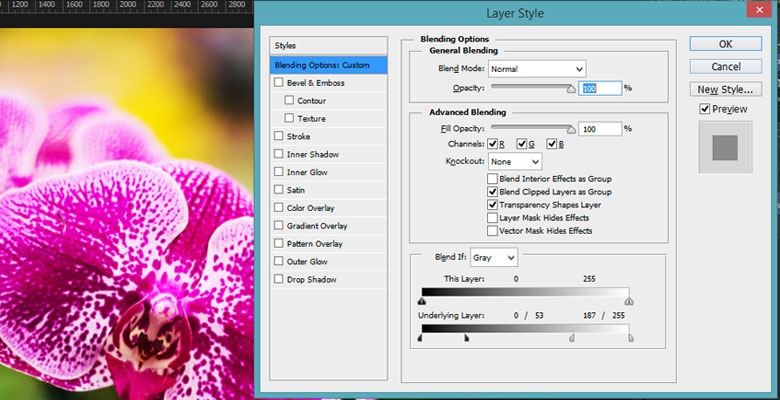
Task: Click the Opacity value input field
Action: click(600, 88)
